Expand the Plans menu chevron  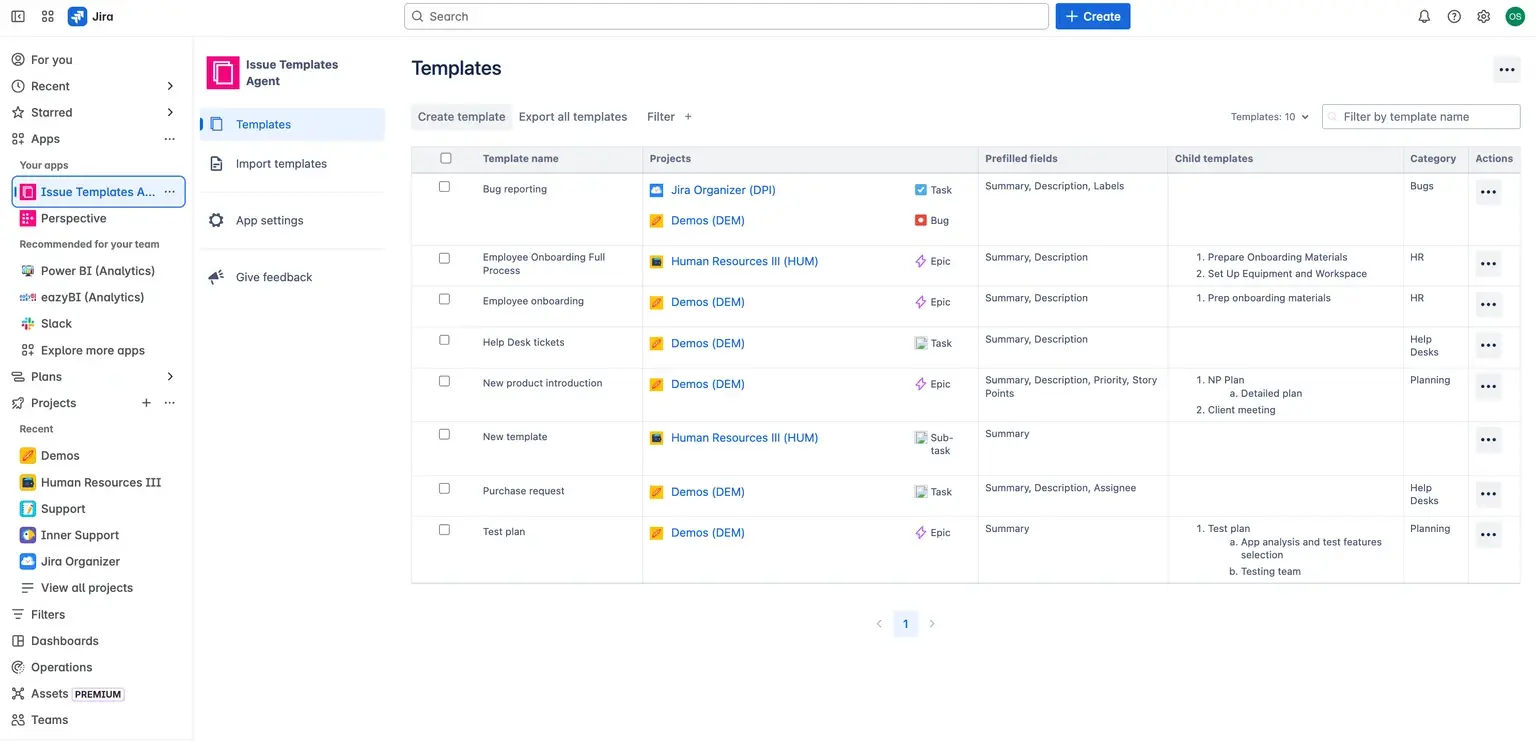[170, 377]
